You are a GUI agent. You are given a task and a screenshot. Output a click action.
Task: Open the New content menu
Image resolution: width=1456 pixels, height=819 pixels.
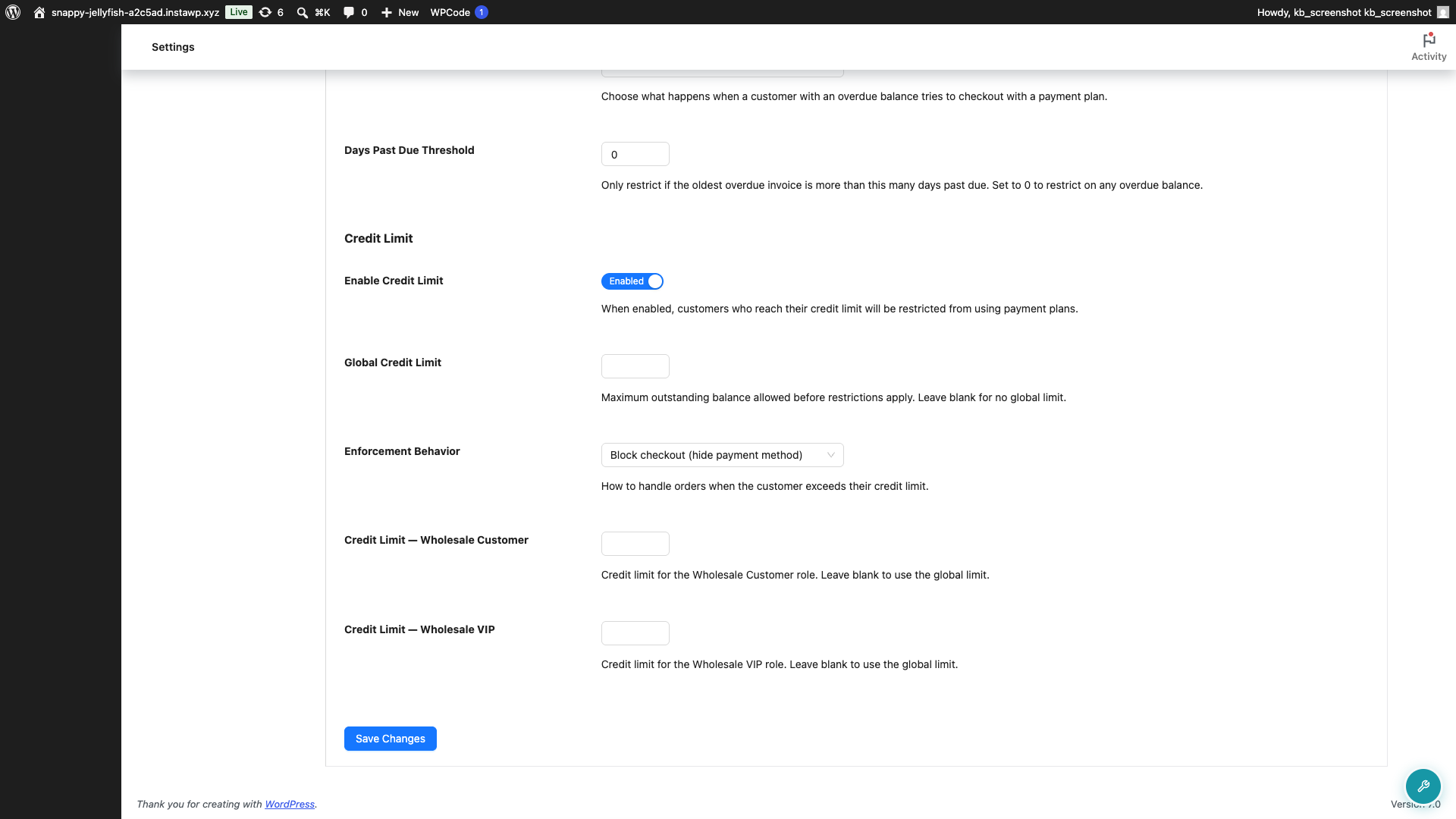click(x=400, y=12)
